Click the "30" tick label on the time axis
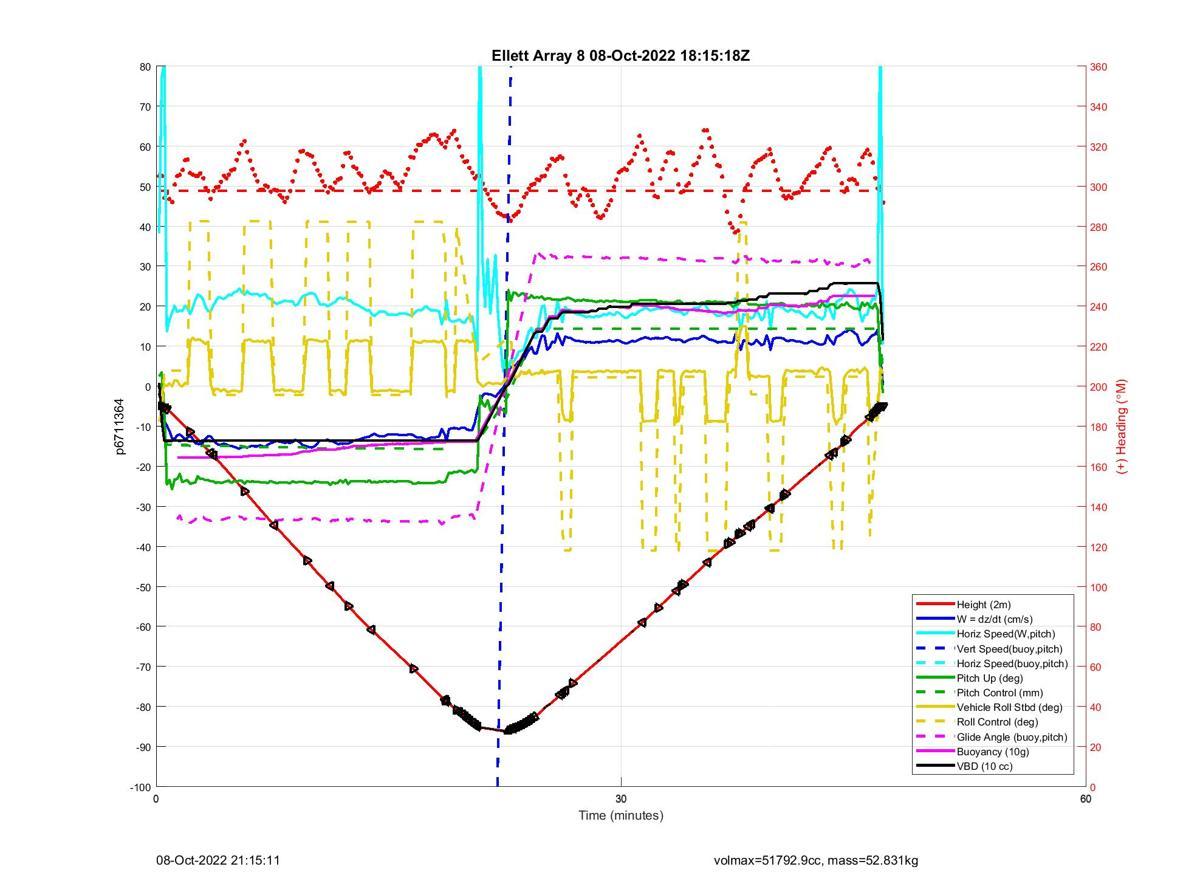The height and width of the screenshot is (885, 1200). [x=621, y=799]
